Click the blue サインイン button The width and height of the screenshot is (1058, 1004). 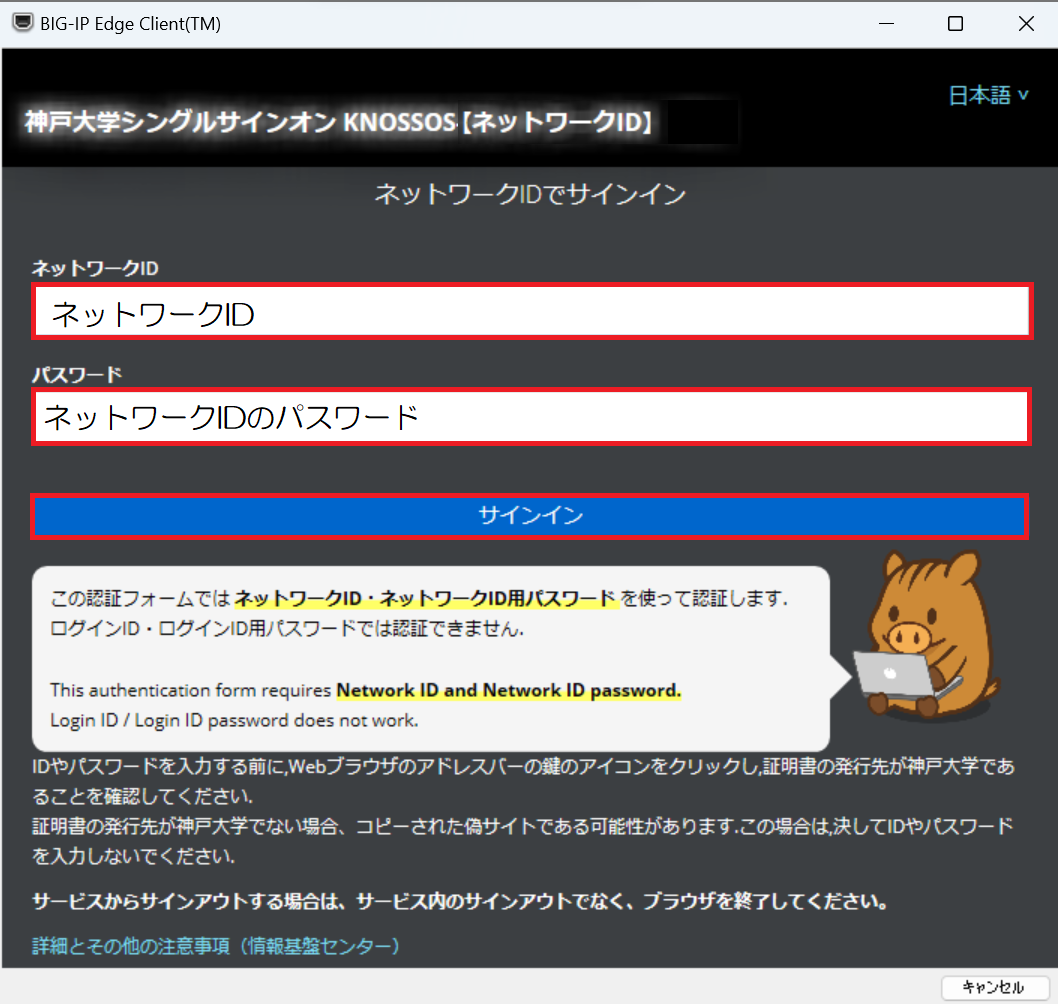pos(530,516)
